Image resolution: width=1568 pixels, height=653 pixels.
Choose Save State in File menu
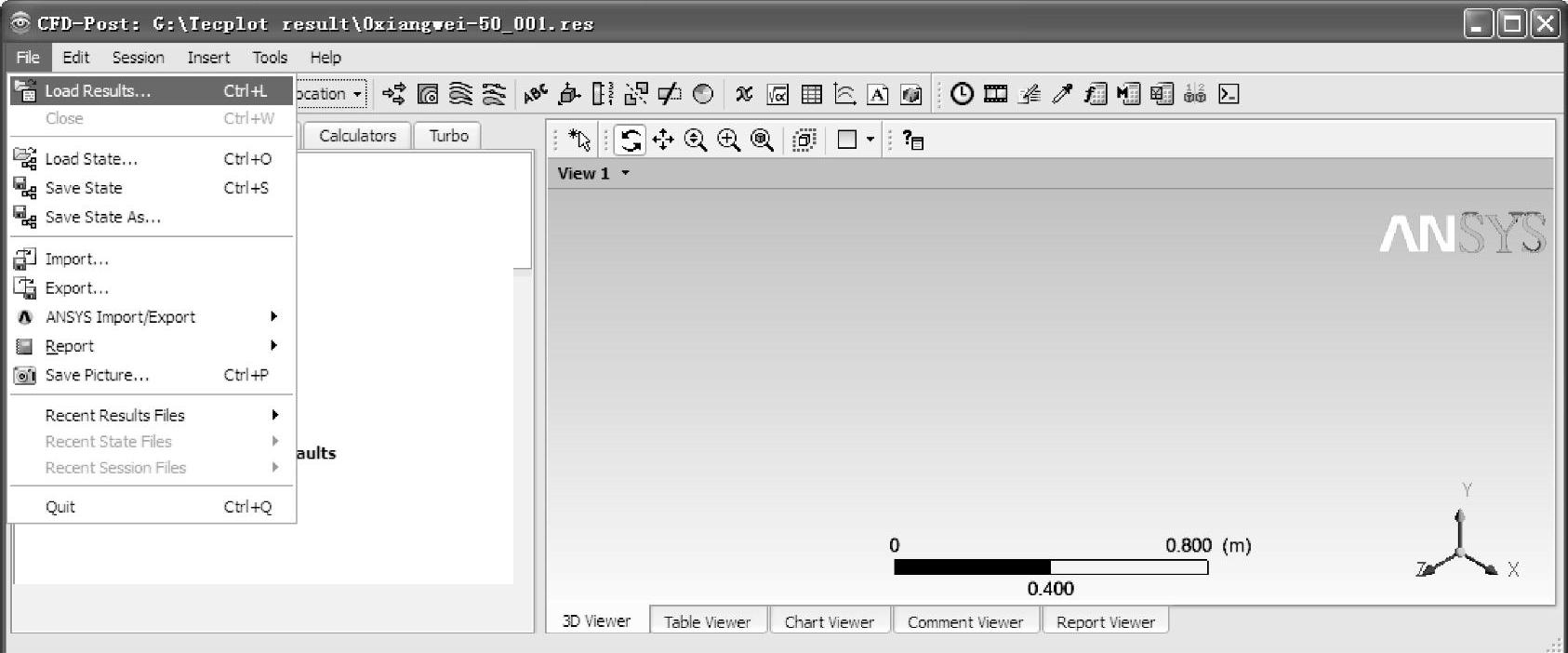153,188
